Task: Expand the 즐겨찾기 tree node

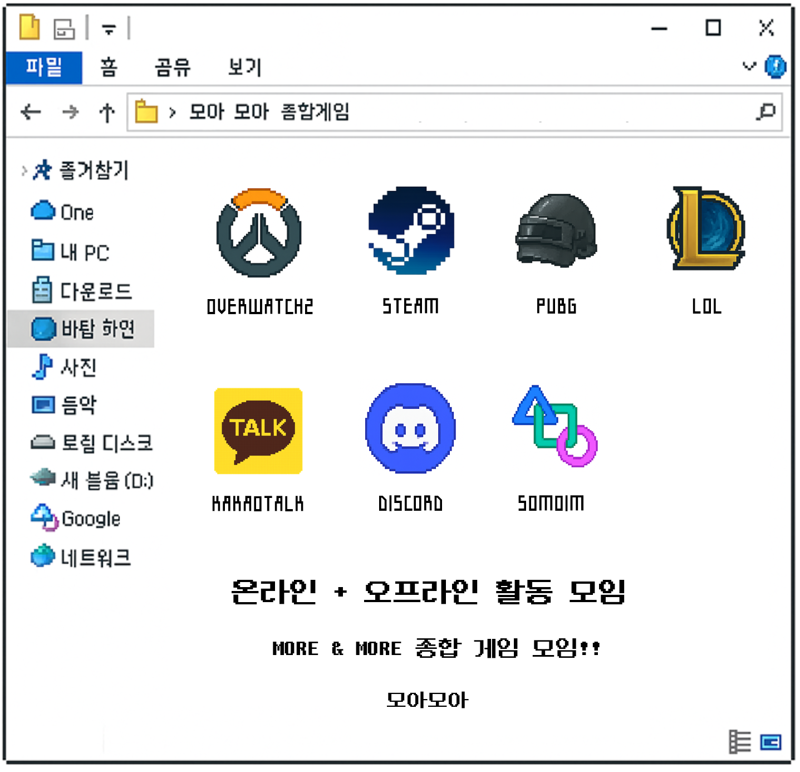Action: pos(23,170)
